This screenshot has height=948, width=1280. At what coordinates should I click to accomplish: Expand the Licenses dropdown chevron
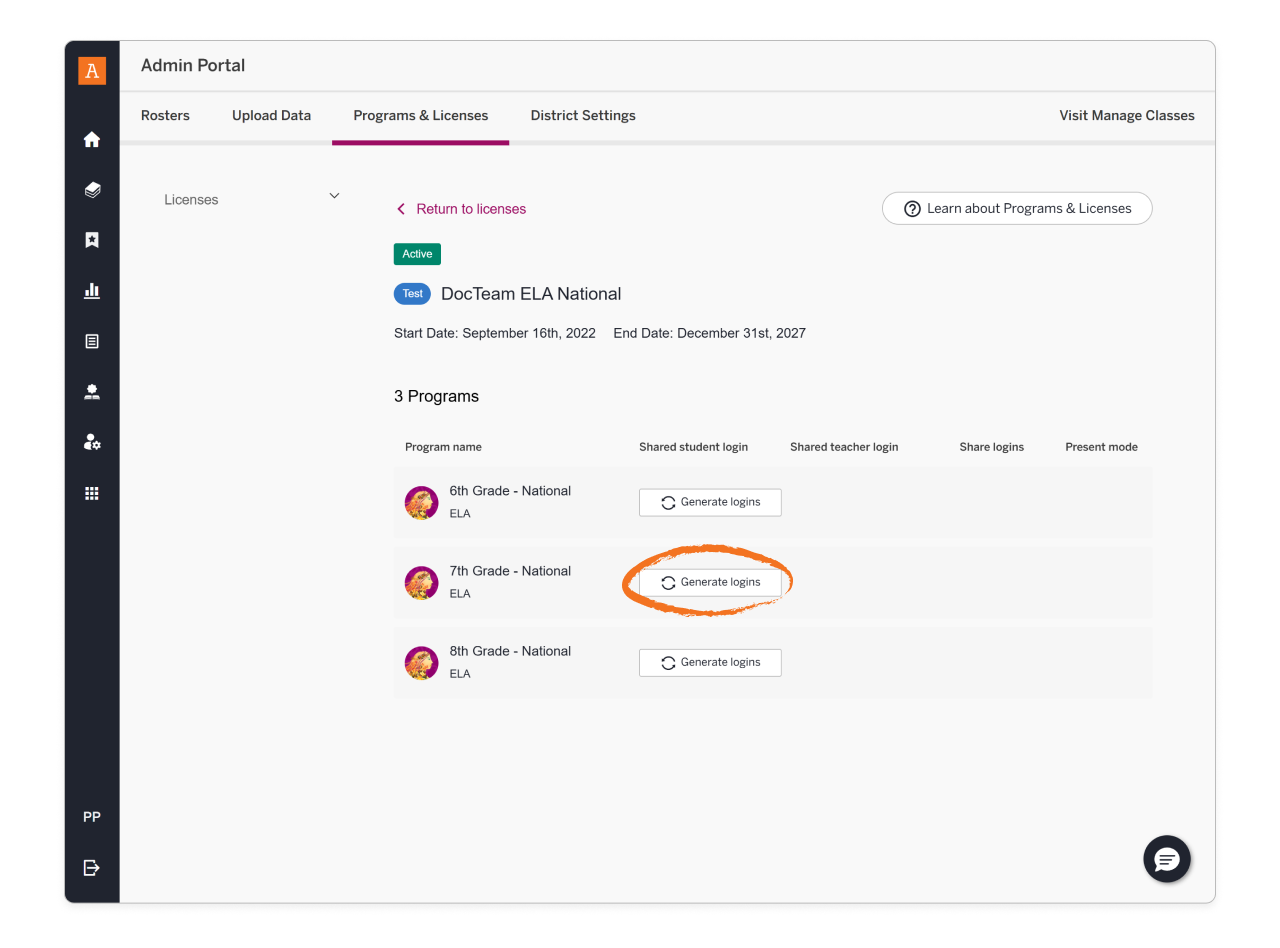335,196
